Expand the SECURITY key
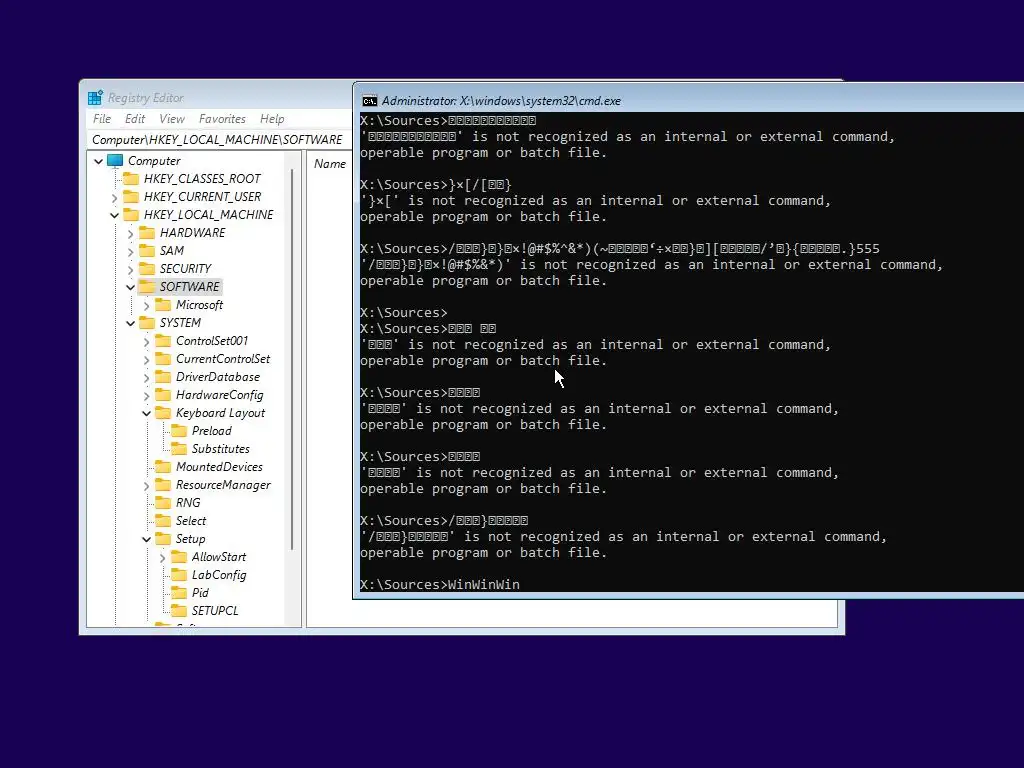This screenshot has width=1024, height=768. (x=131, y=269)
